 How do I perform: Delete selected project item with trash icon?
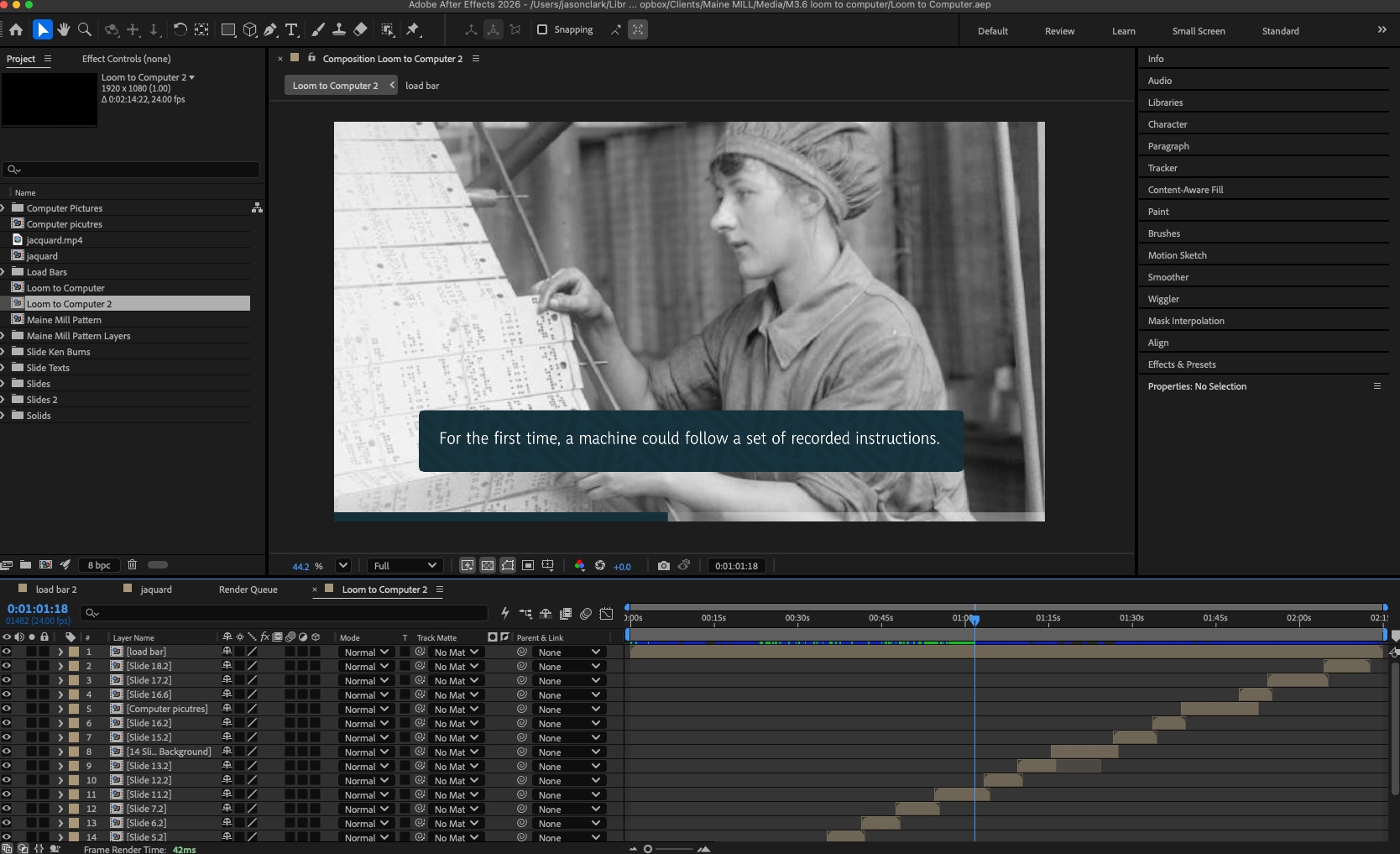(x=132, y=565)
